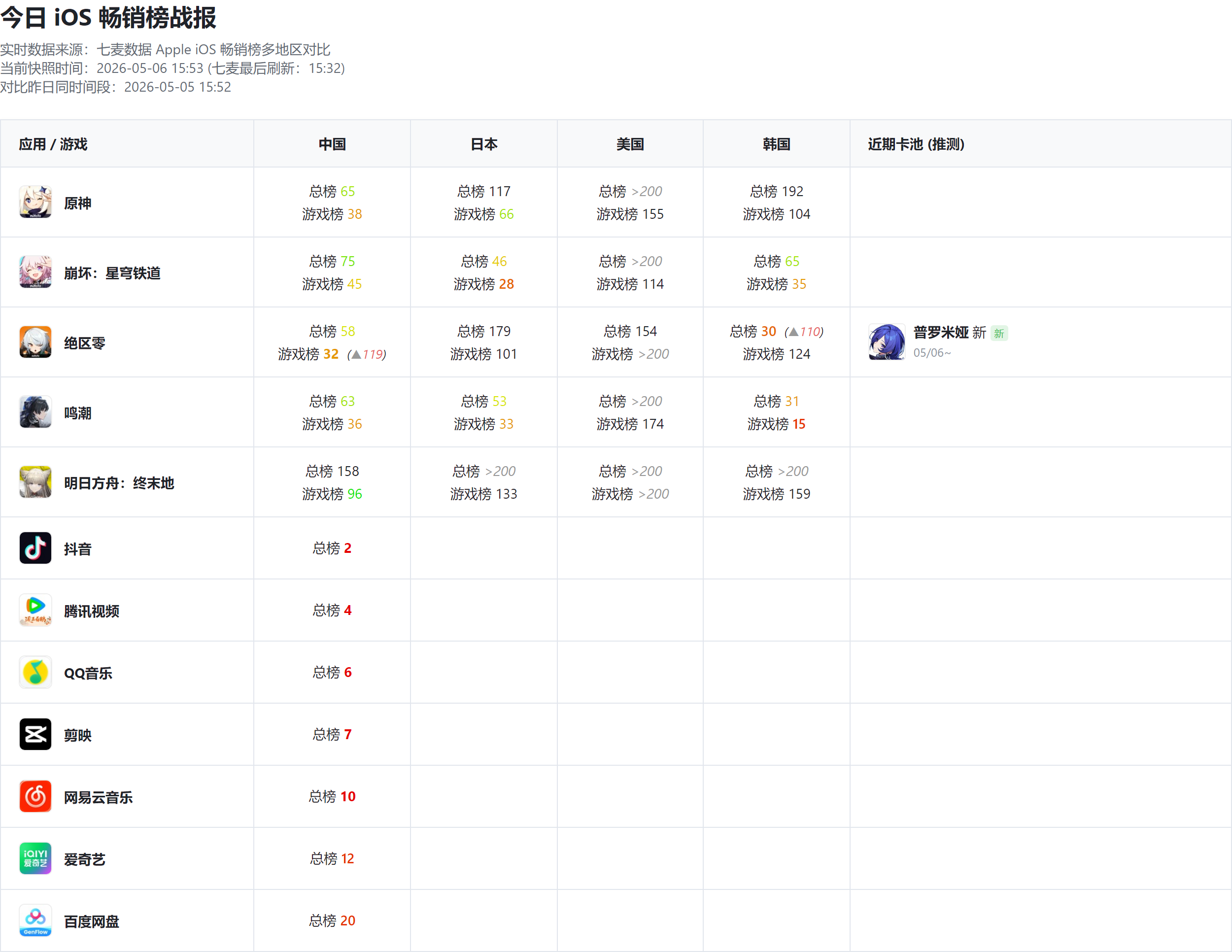Click 剪映's 总榜 7 rank
Screen dimensions: 1232x952
[x=332, y=734]
